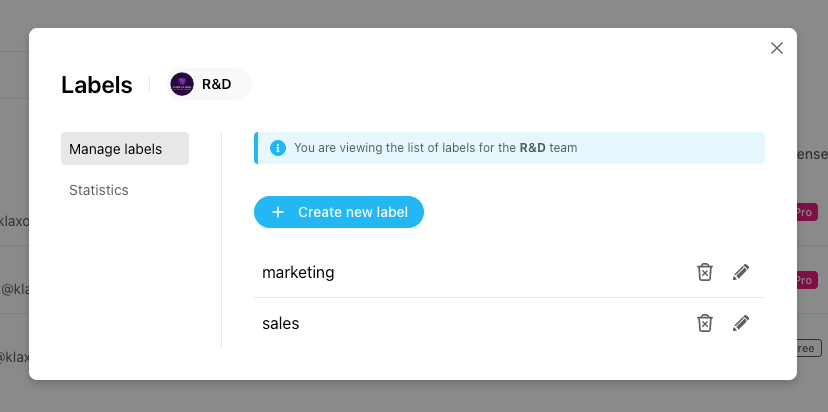Click the Labels dialog heading

tap(97, 85)
